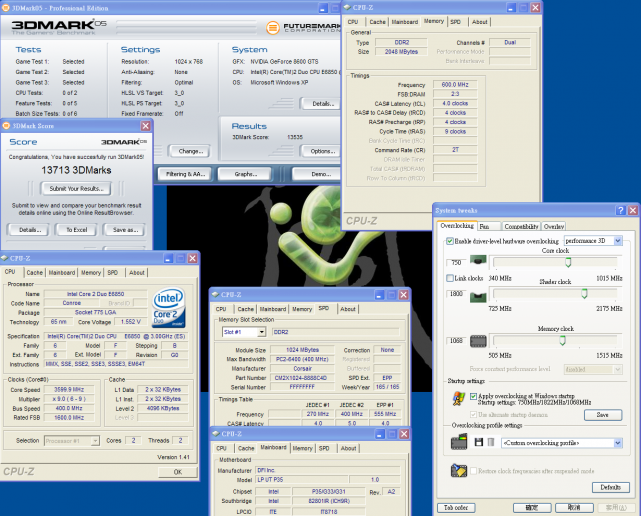Click the overclocking profile clapper icon
The image size is (641, 516).
point(459,442)
